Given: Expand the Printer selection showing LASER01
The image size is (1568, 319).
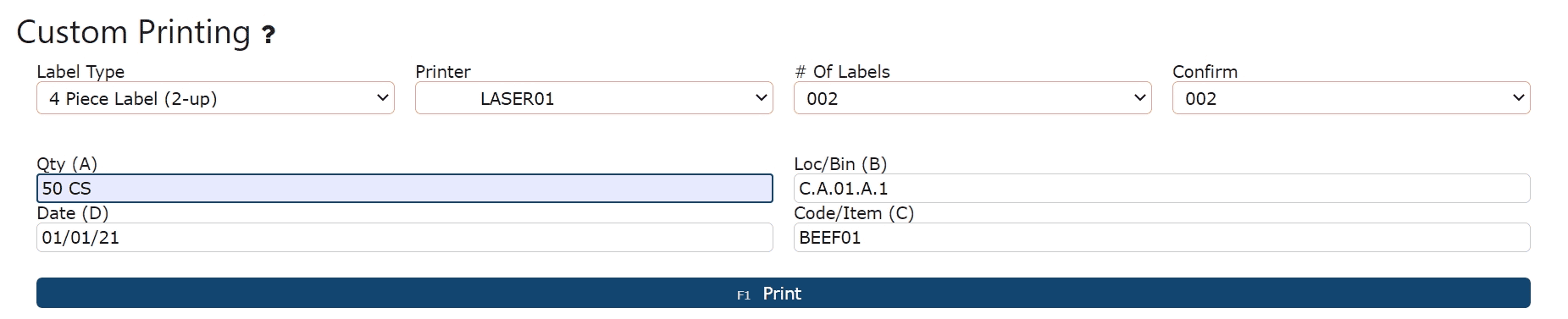Looking at the screenshot, I should (x=594, y=98).
